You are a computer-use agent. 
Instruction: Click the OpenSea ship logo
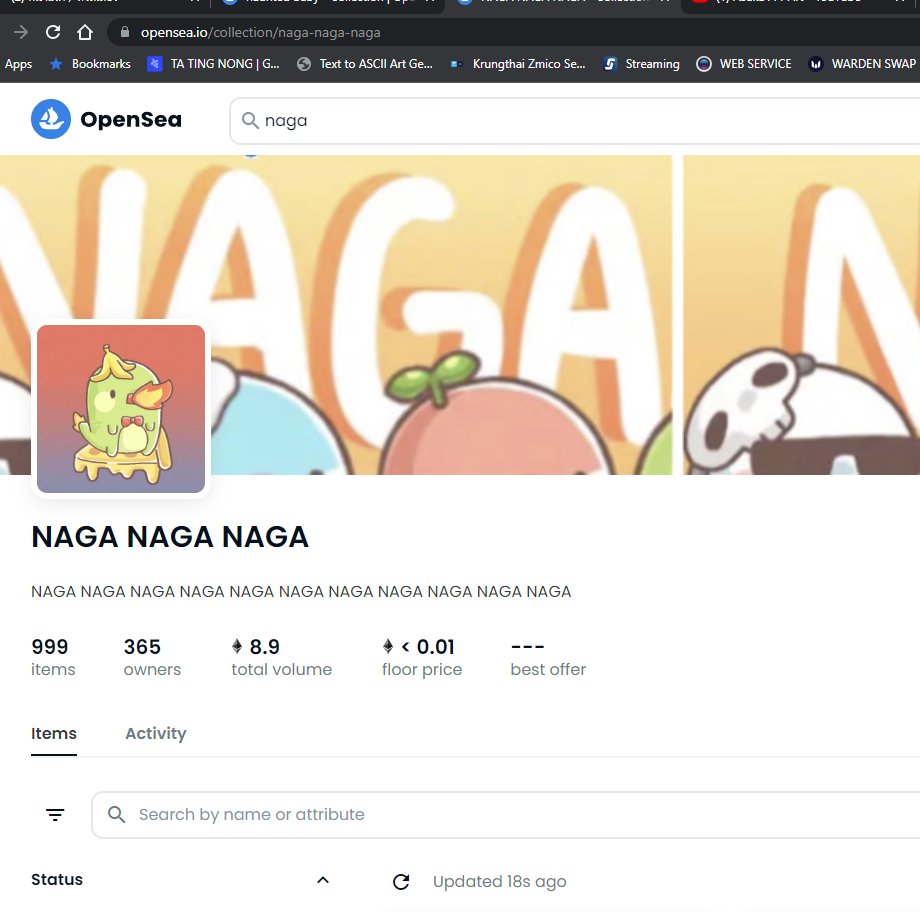[51, 119]
